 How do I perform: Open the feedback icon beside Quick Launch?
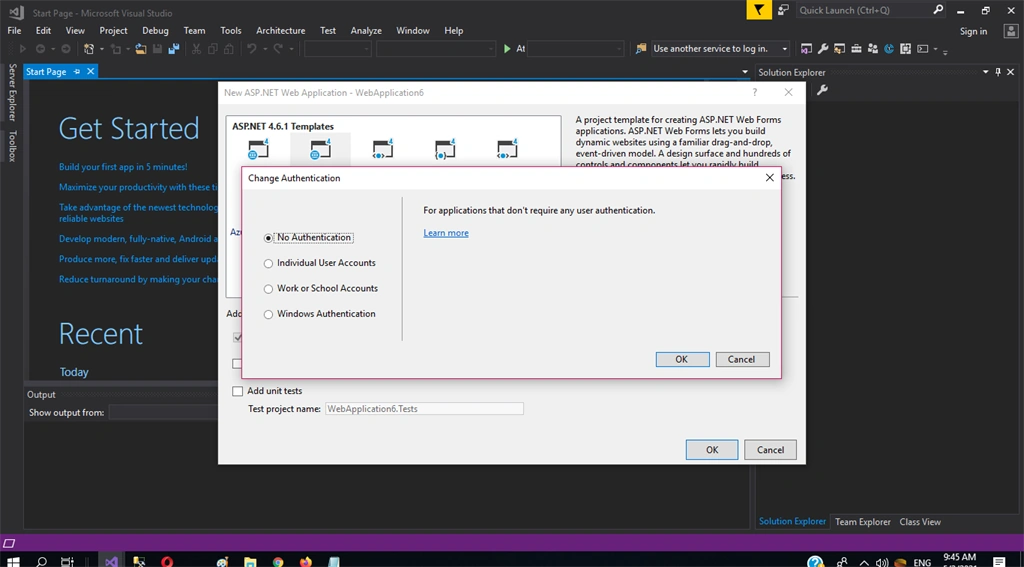coord(783,10)
